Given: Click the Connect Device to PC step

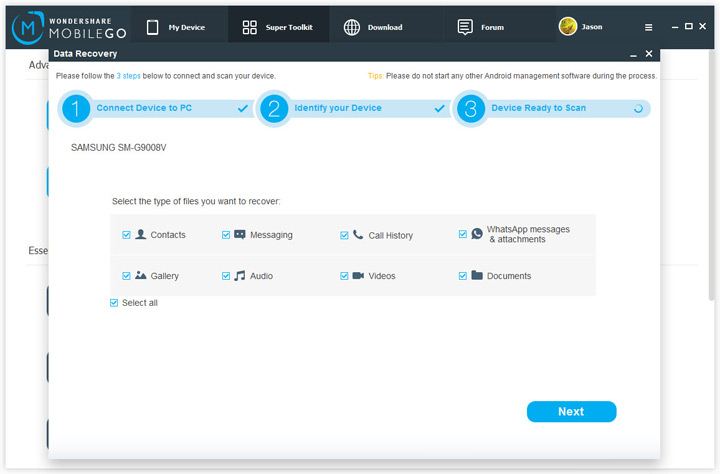Looking at the screenshot, I should [144, 108].
